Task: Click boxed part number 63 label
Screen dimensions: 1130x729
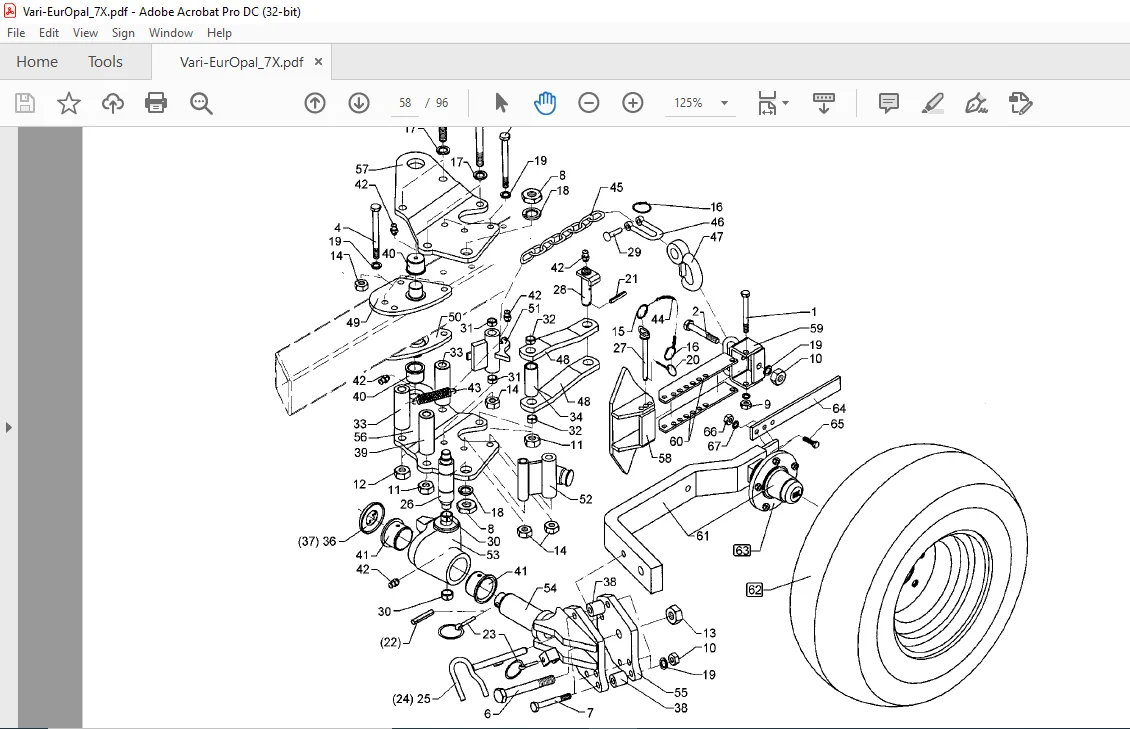Action: click(x=742, y=550)
